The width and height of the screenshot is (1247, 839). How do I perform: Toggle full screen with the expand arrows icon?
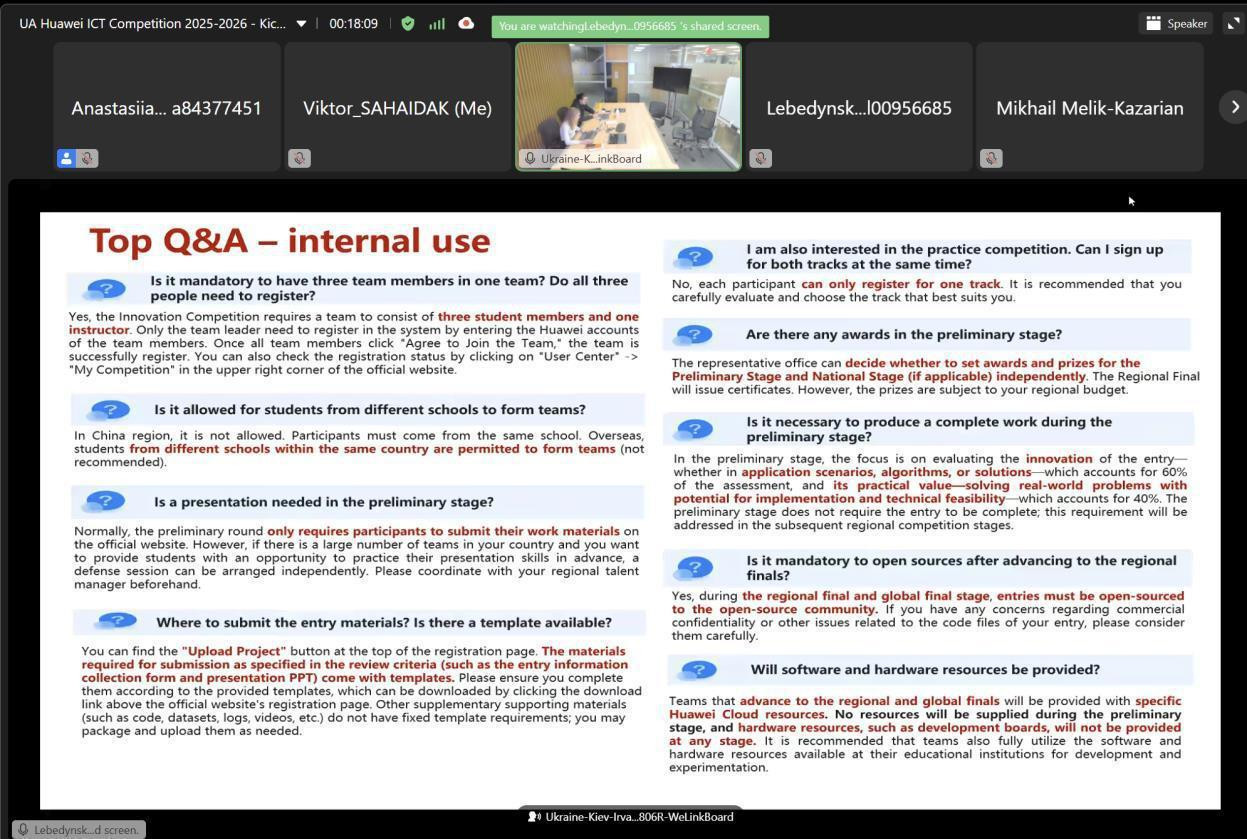1233,24
